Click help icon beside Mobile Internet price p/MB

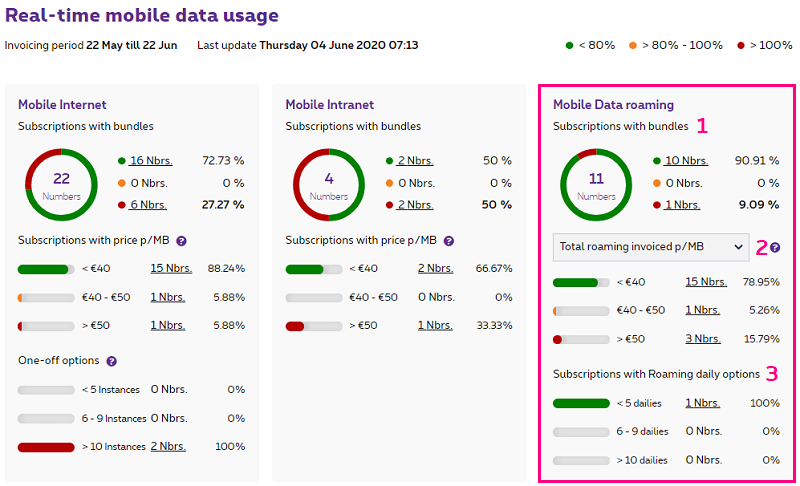pyautogui.click(x=182, y=241)
